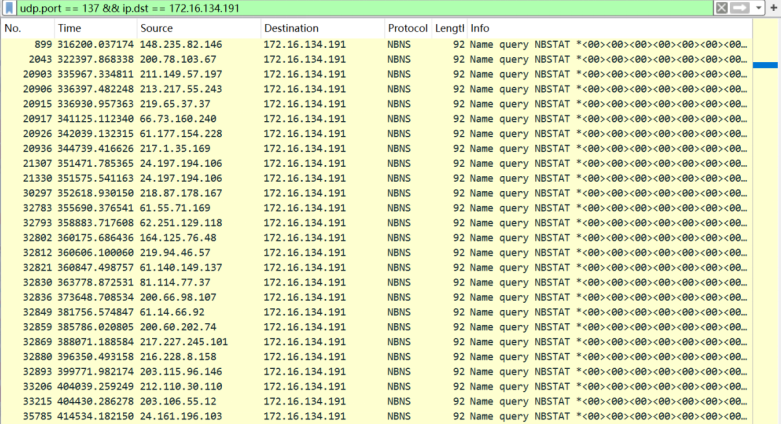Screen dimensions: 782x424
Task: Sort by the Source column header
Action: 198,28
